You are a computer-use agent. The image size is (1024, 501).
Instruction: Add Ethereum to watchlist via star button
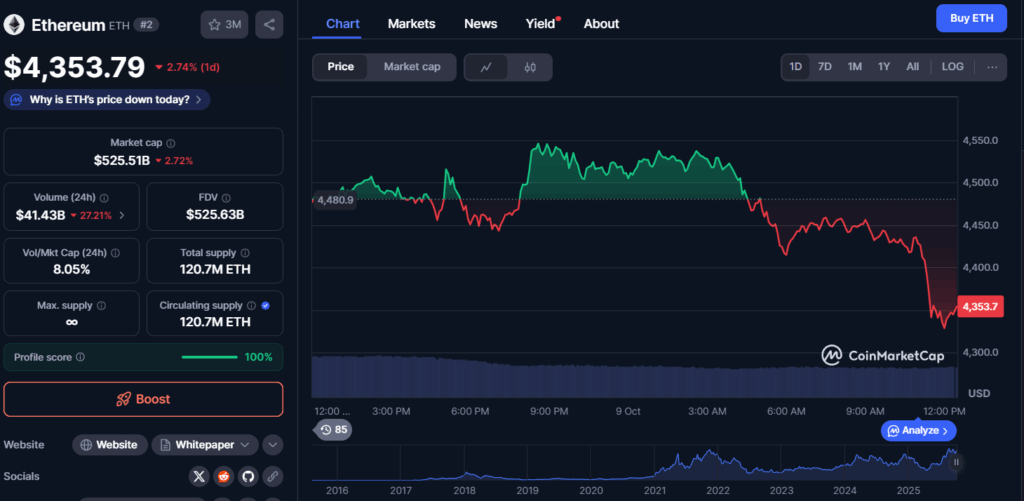tap(225, 24)
